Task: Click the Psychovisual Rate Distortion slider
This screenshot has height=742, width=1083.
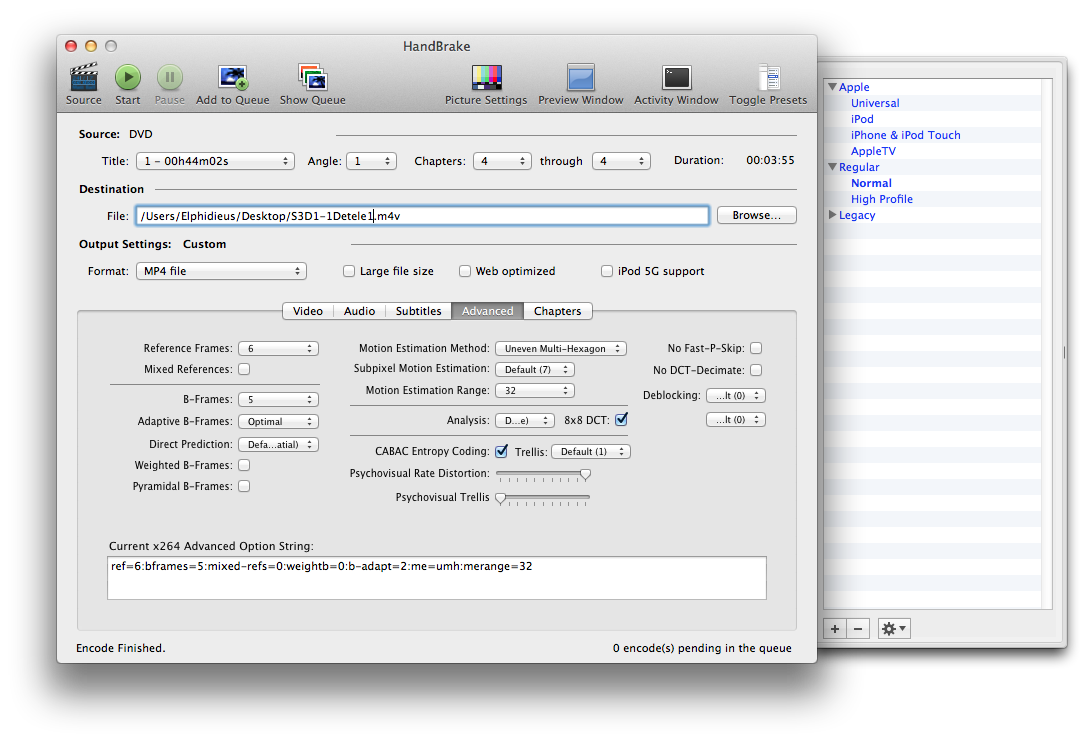Action: (543, 475)
